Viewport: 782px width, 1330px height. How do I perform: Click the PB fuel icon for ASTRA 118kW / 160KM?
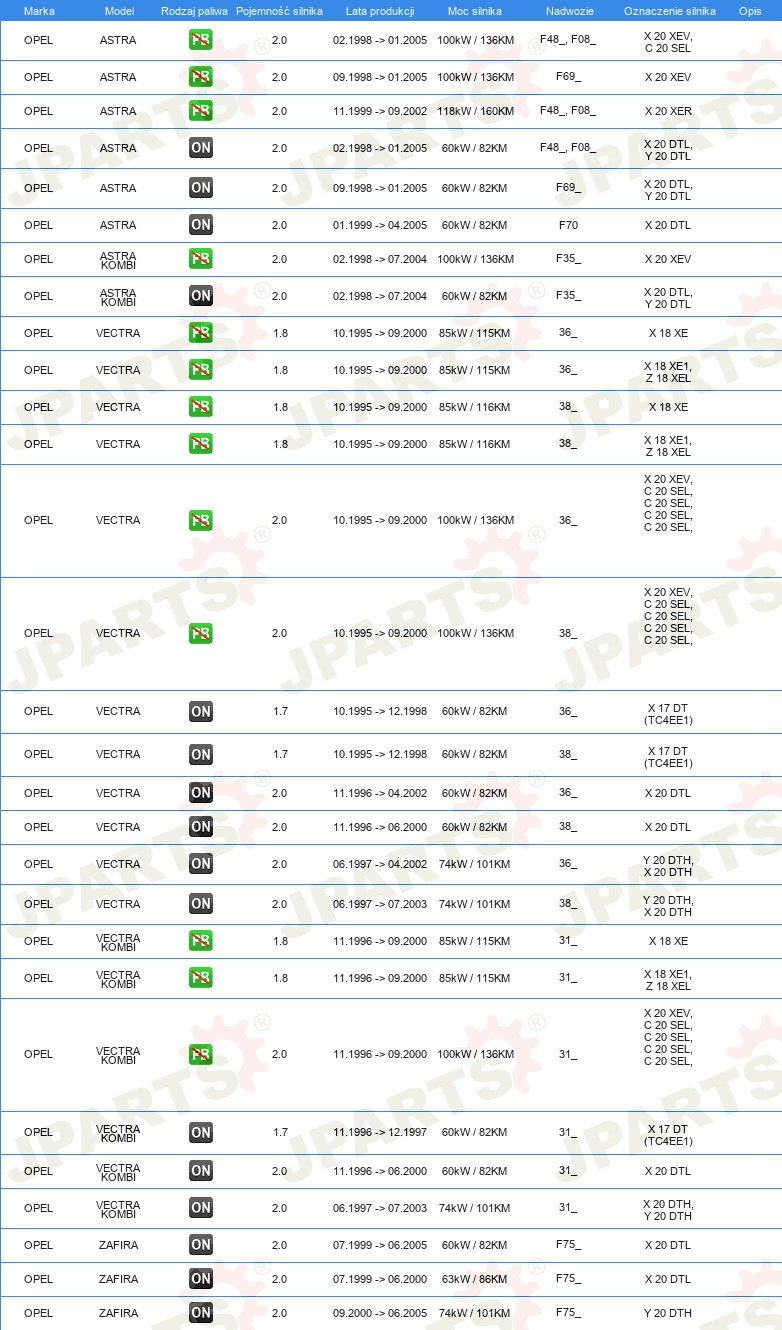click(201, 111)
